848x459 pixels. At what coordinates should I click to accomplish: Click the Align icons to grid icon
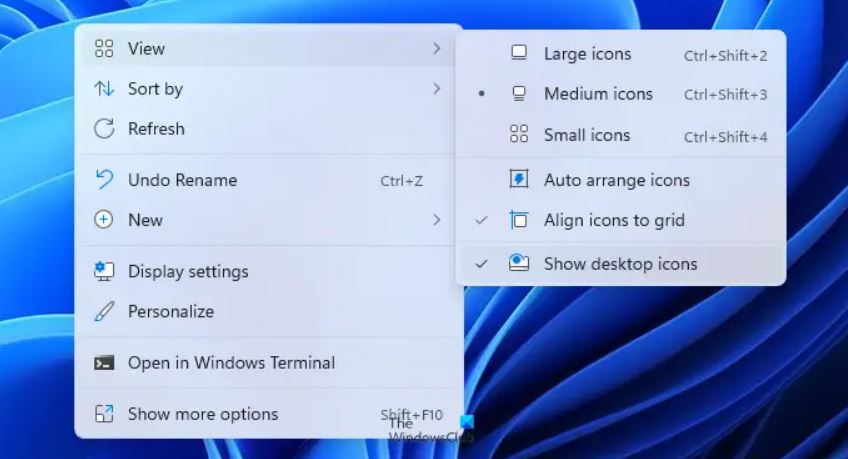[519, 219]
